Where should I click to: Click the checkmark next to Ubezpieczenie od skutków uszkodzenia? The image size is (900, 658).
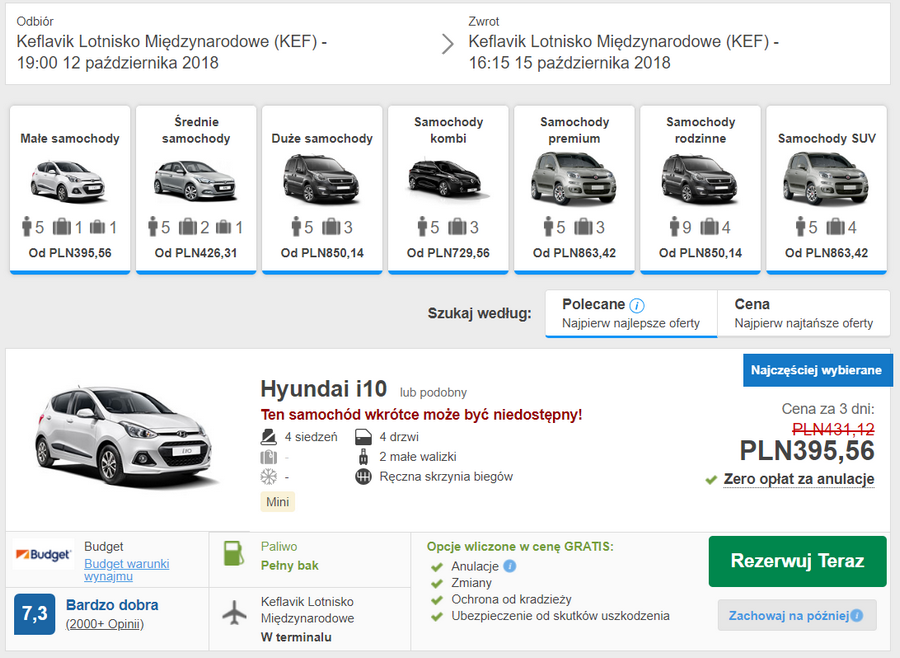[437, 617]
